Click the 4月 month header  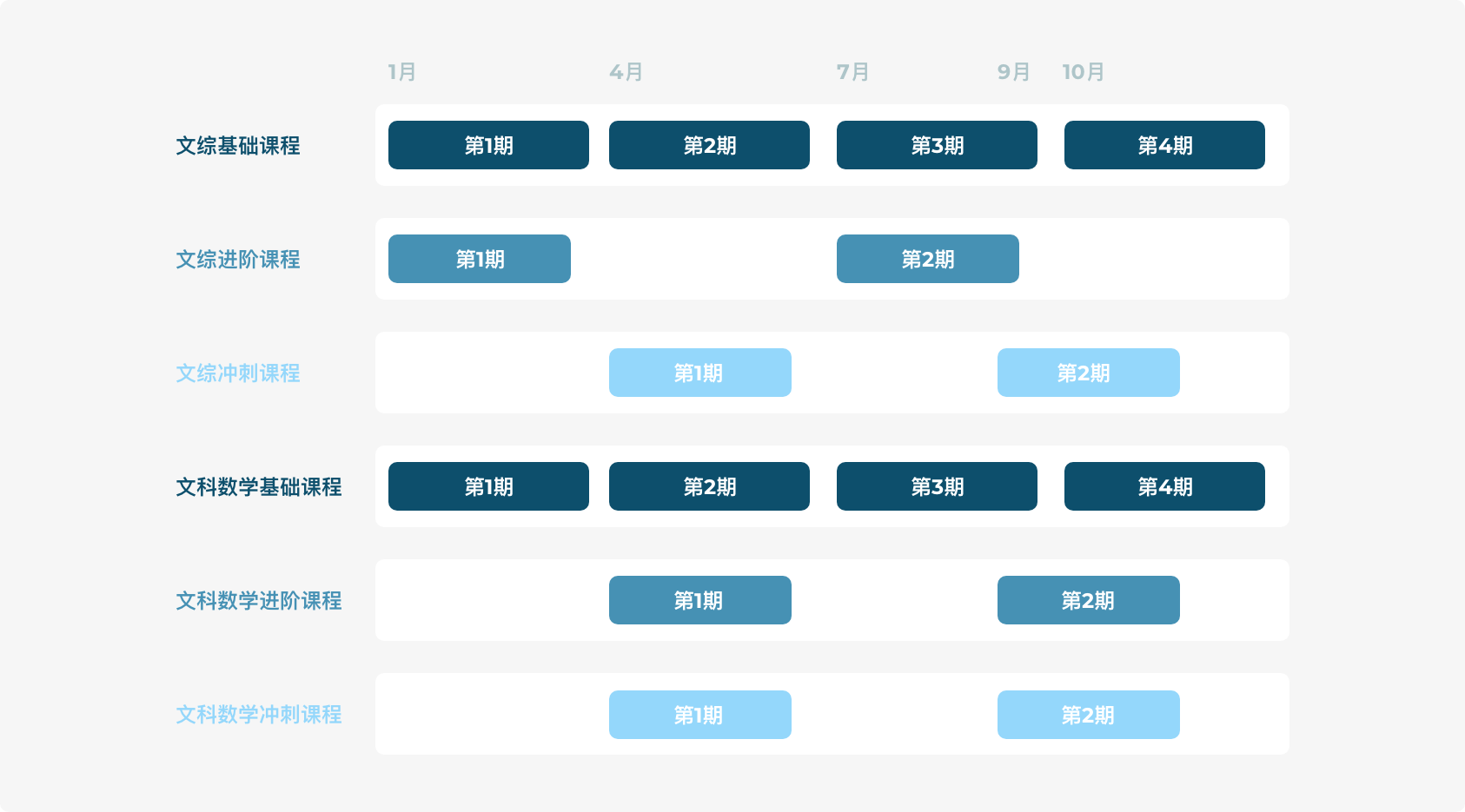point(626,72)
